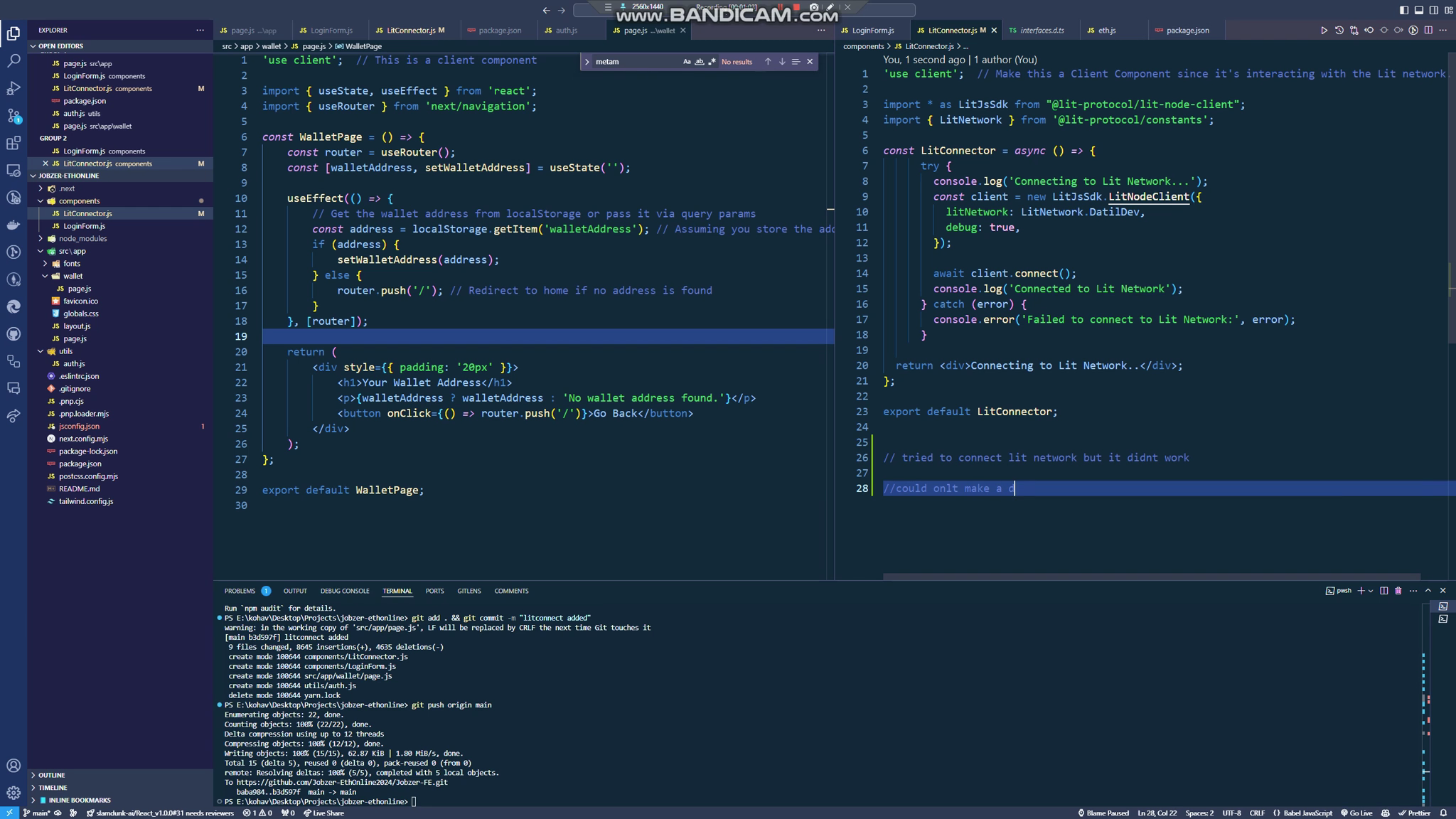The height and width of the screenshot is (819, 1456).
Task: Split the right editor group
Action: coord(1428,31)
